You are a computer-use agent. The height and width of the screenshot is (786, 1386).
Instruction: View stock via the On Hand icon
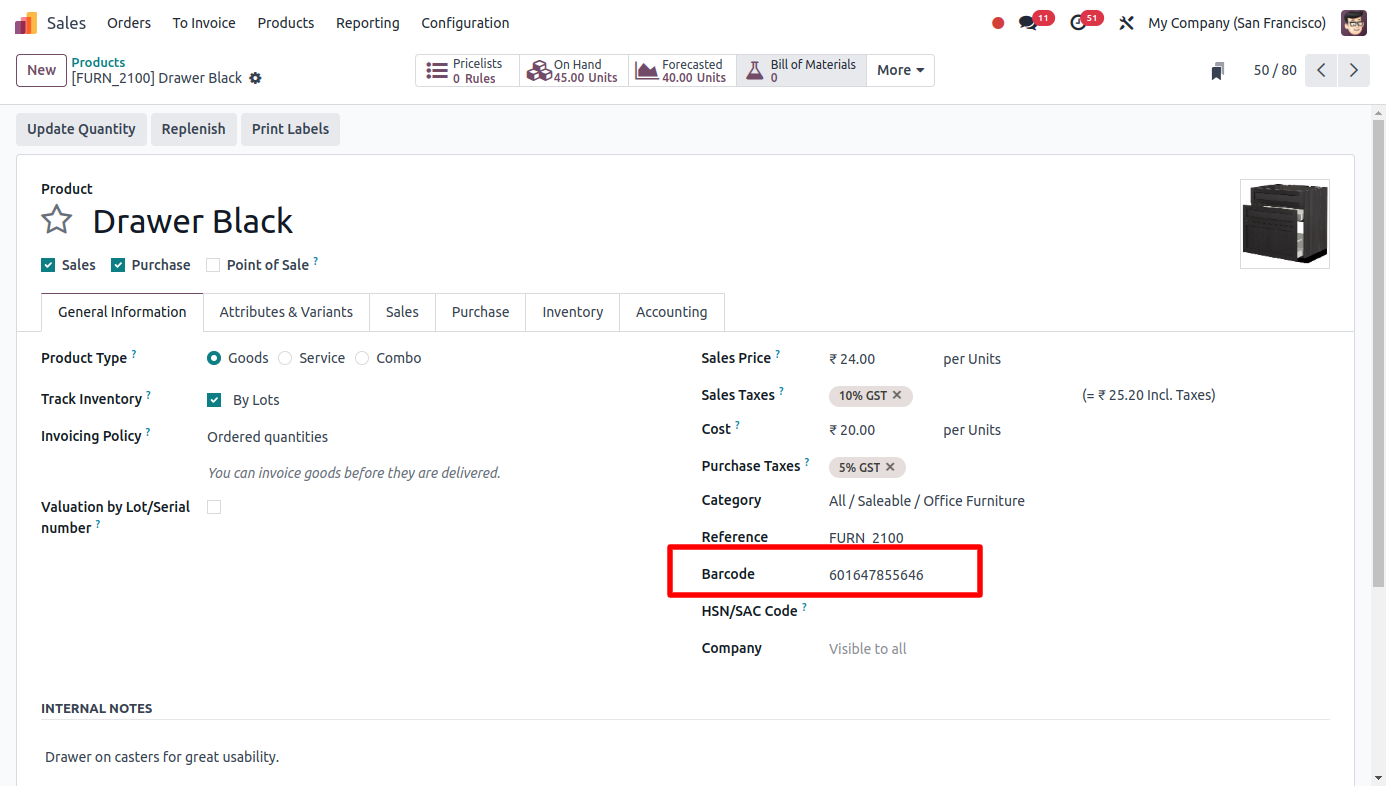(x=539, y=70)
